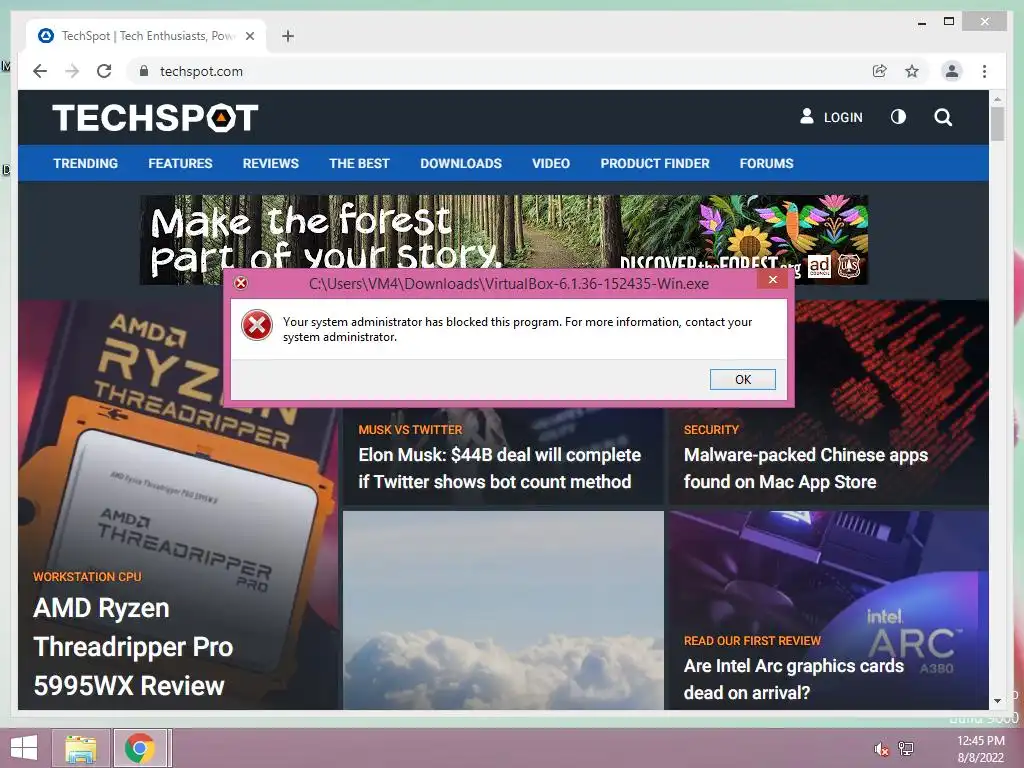The width and height of the screenshot is (1024, 768).
Task: Click the WORKSTATION CPU category label
Action: (87, 577)
